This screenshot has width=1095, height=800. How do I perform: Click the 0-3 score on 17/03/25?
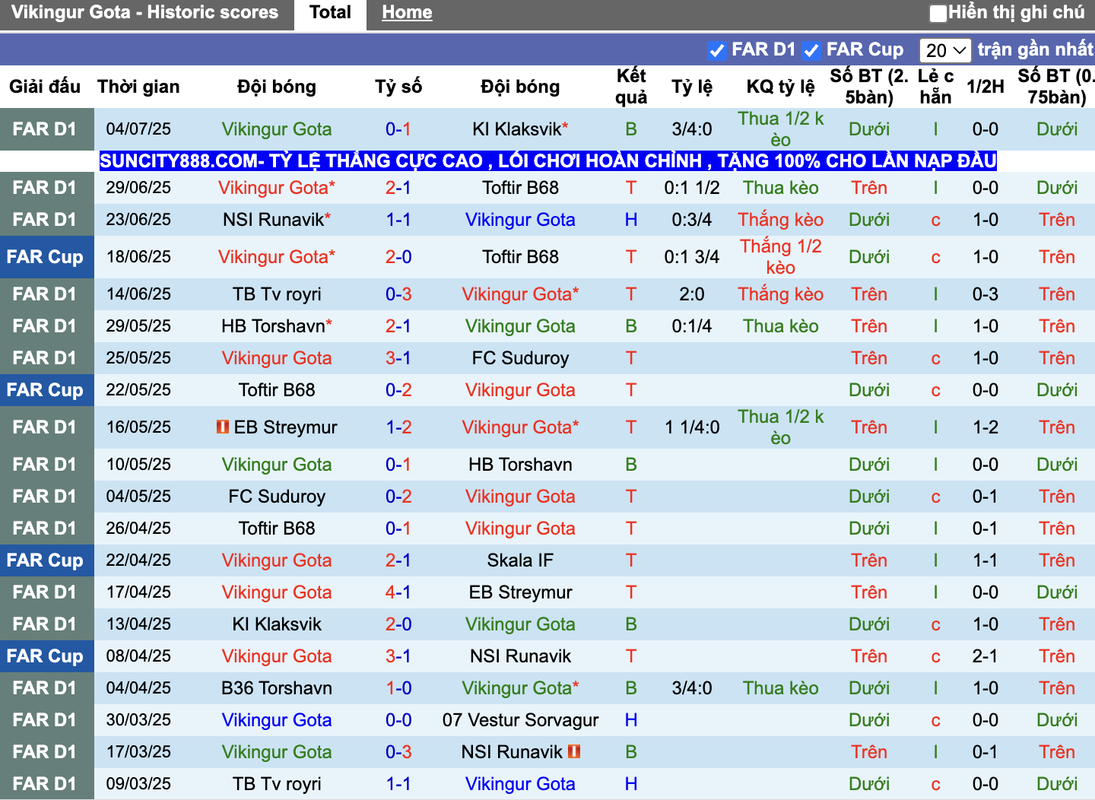pyautogui.click(x=398, y=753)
